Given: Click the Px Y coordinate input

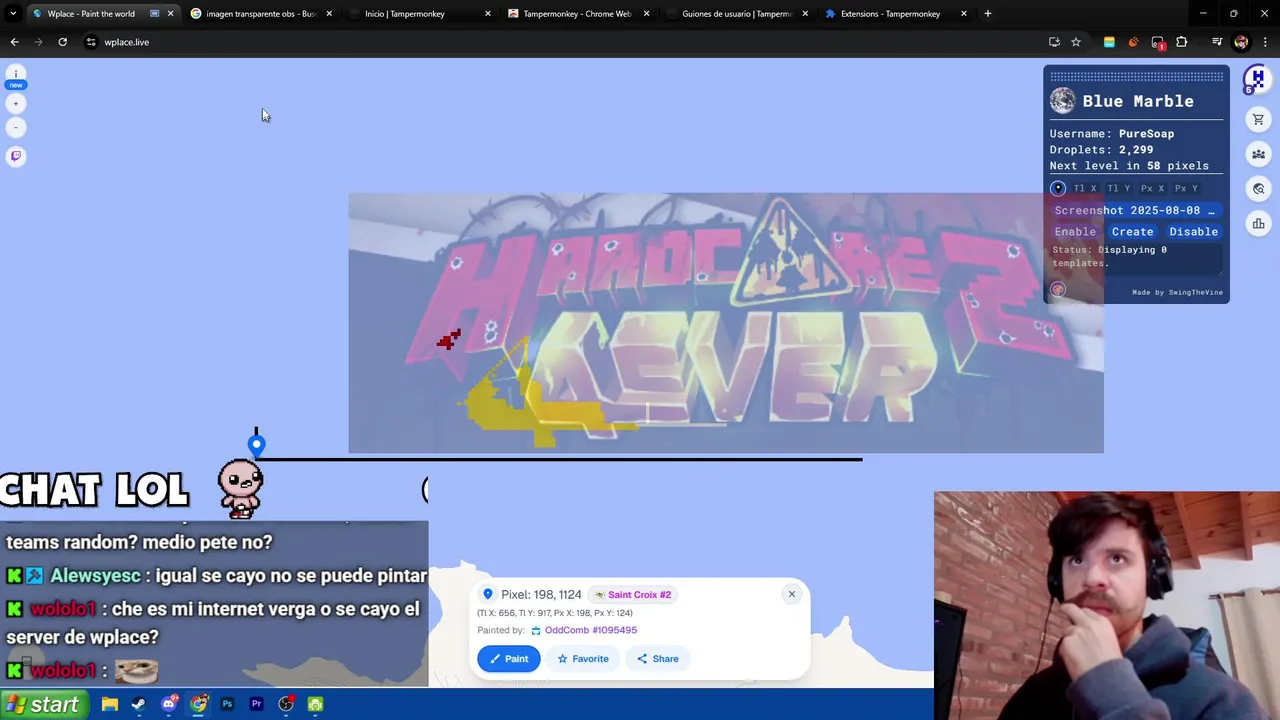Looking at the screenshot, I should click(x=1186, y=189).
